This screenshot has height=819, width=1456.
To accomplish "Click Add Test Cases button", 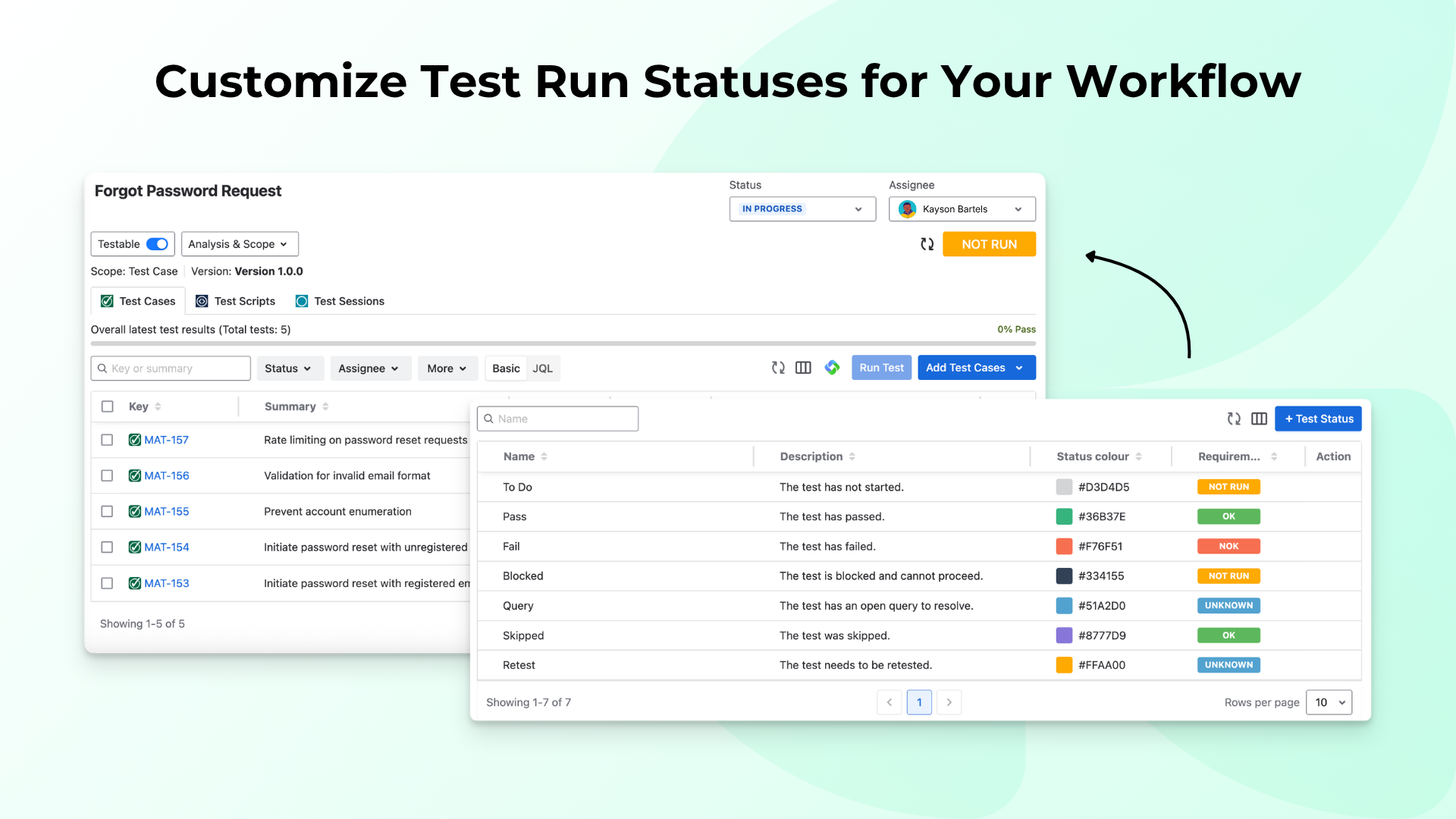I will pos(976,368).
